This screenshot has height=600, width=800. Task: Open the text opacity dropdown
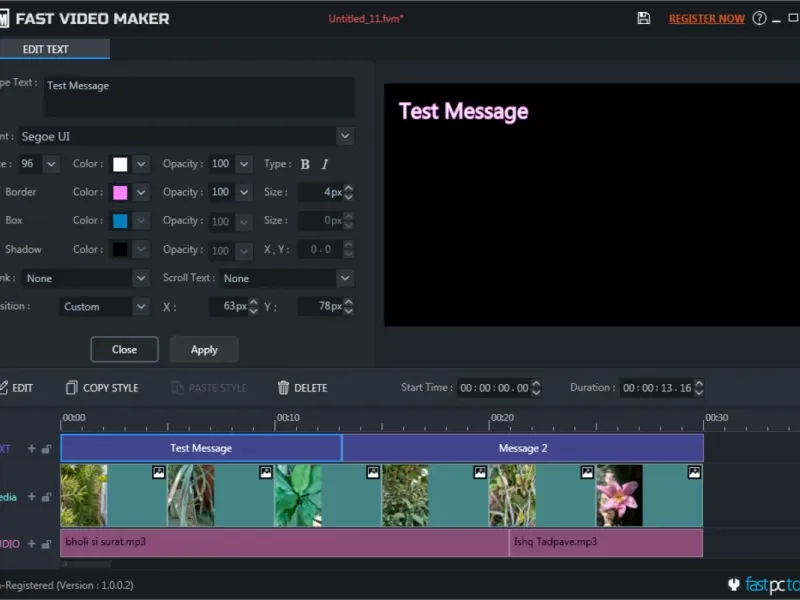[x=244, y=164]
